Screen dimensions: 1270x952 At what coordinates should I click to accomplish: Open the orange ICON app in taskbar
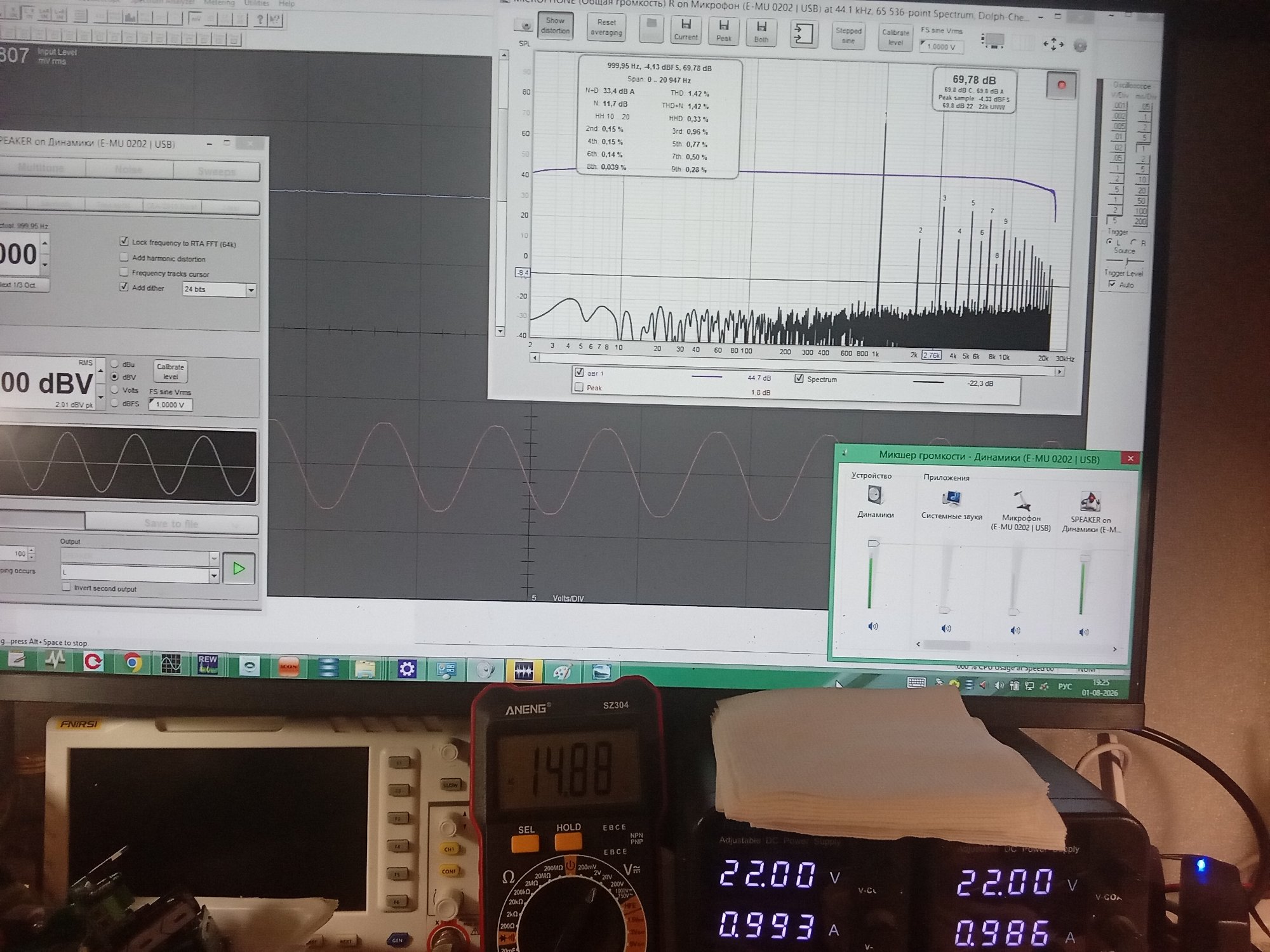click(x=289, y=666)
